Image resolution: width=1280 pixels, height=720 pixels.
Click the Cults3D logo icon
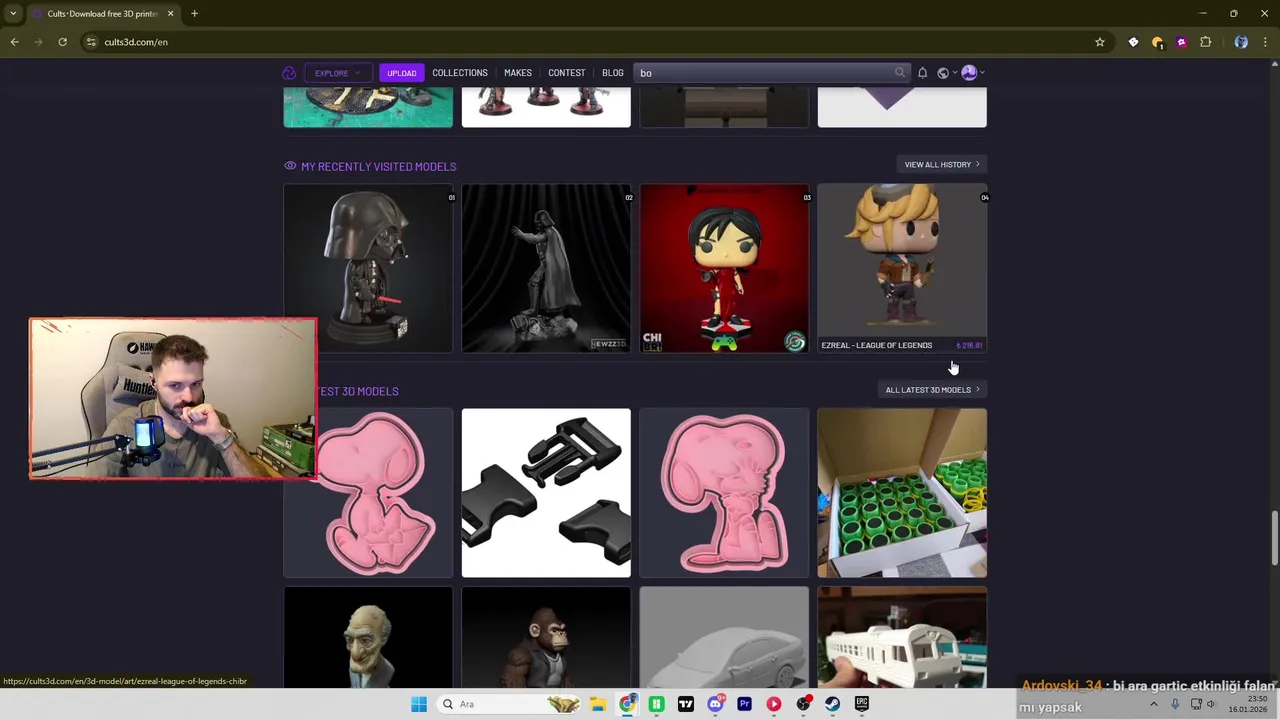click(289, 73)
